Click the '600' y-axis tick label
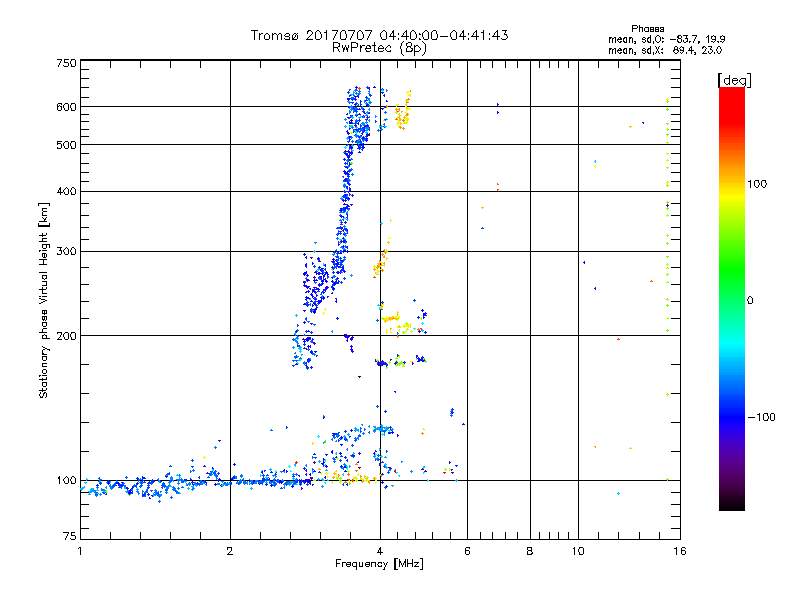 tap(67, 107)
